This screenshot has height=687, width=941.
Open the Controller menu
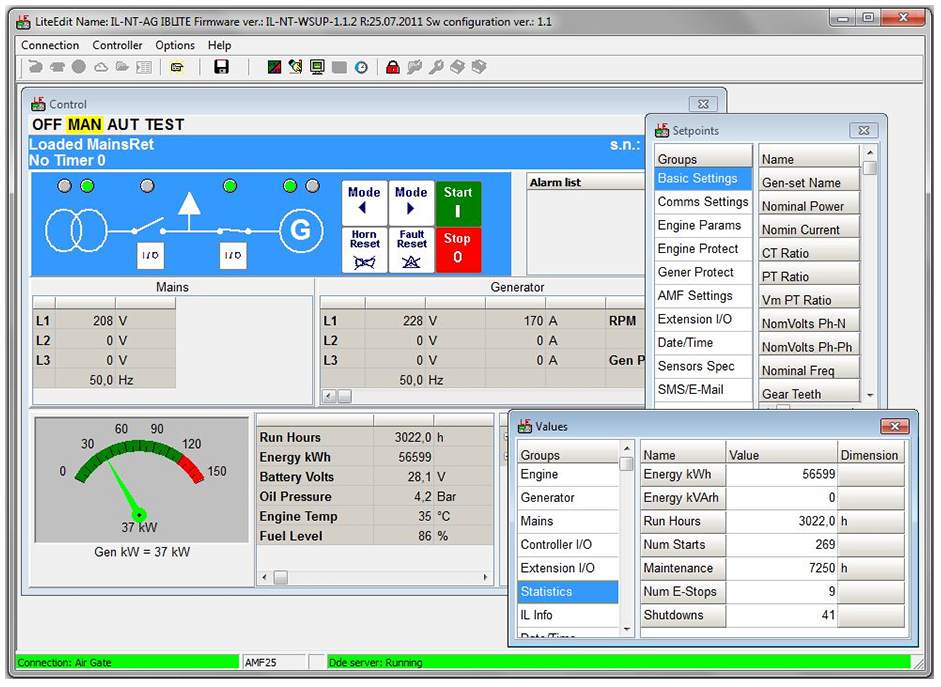pyautogui.click(x=117, y=45)
